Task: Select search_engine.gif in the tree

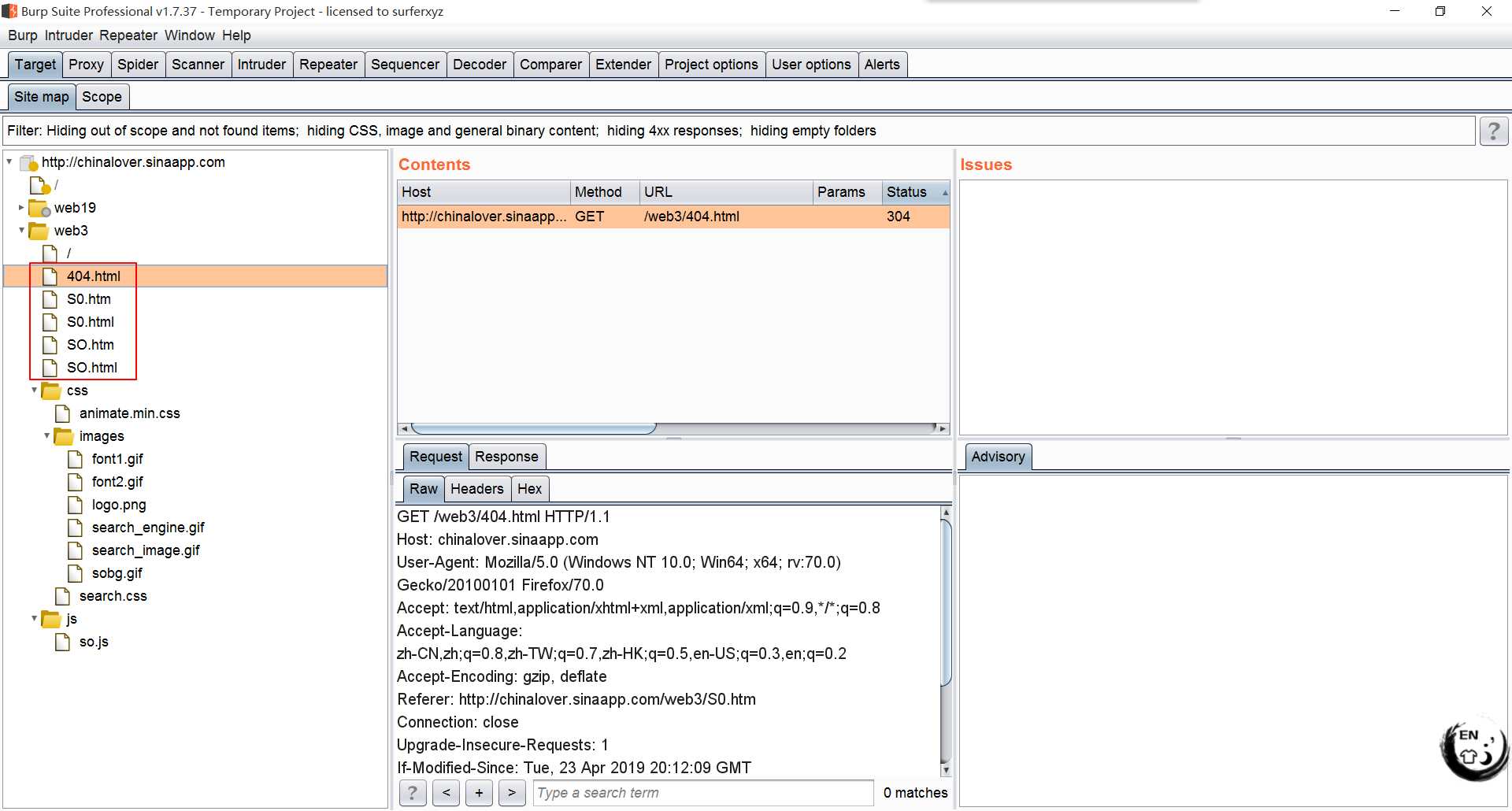Action: point(148,528)
